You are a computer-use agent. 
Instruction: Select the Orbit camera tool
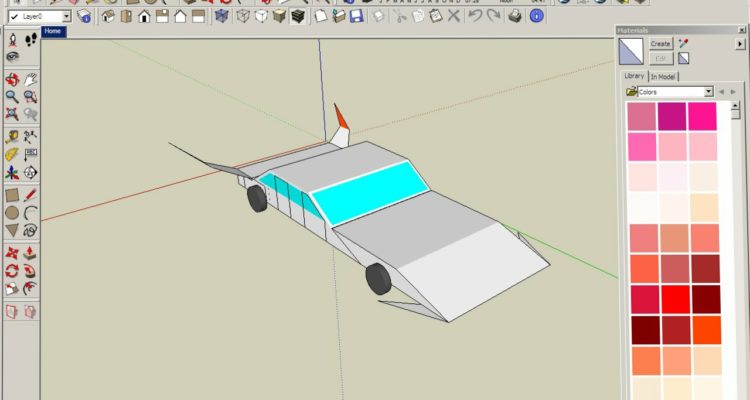12,79
